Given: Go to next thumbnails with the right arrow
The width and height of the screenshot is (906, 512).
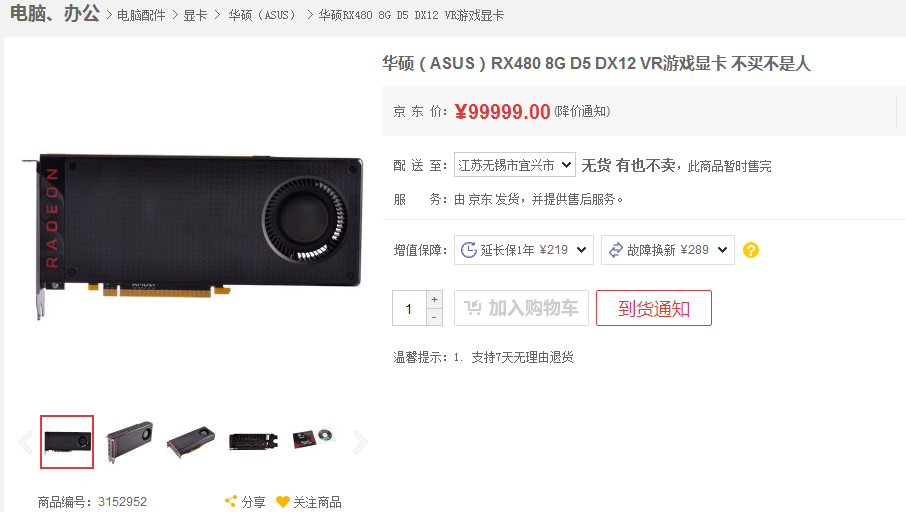Looking at the screenshot, I should click(361, 443).
